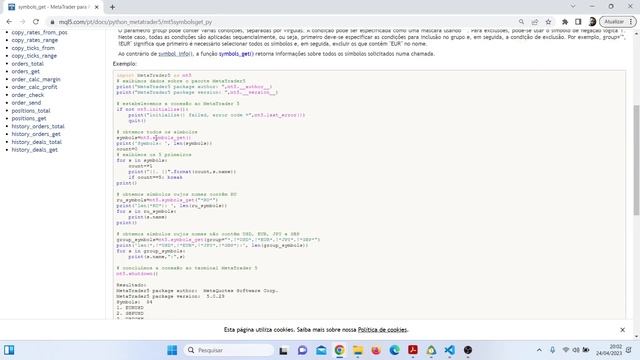Open a new browser tab
Viewport: 640px width, 360px height.
click(x=112, y=7)
